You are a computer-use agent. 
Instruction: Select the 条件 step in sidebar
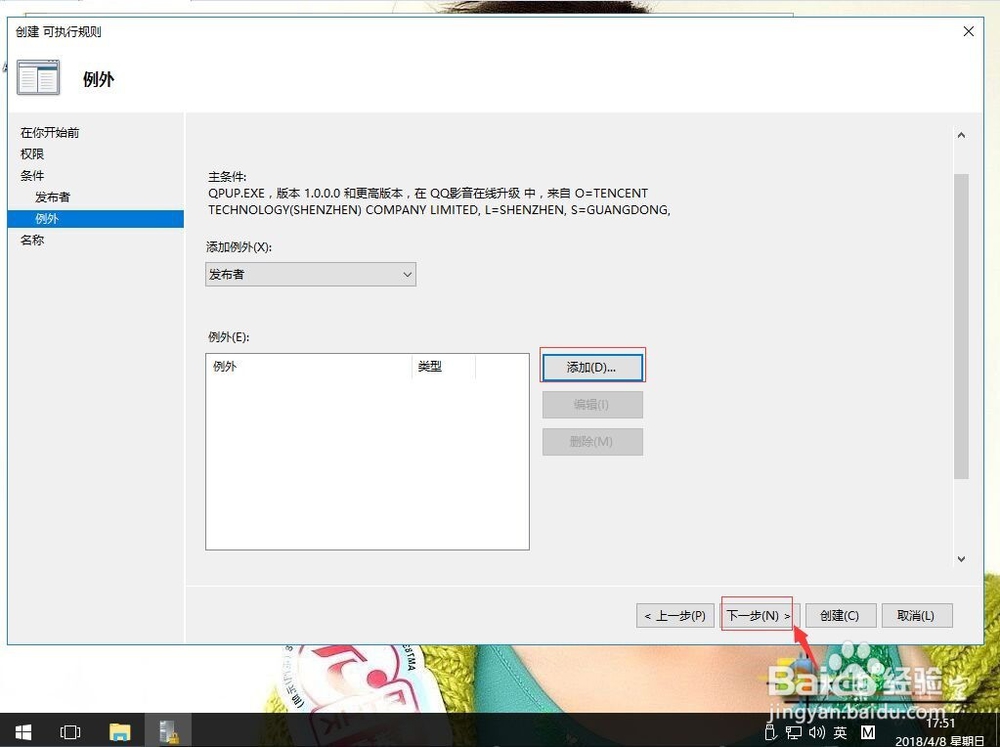coord(31,175)
